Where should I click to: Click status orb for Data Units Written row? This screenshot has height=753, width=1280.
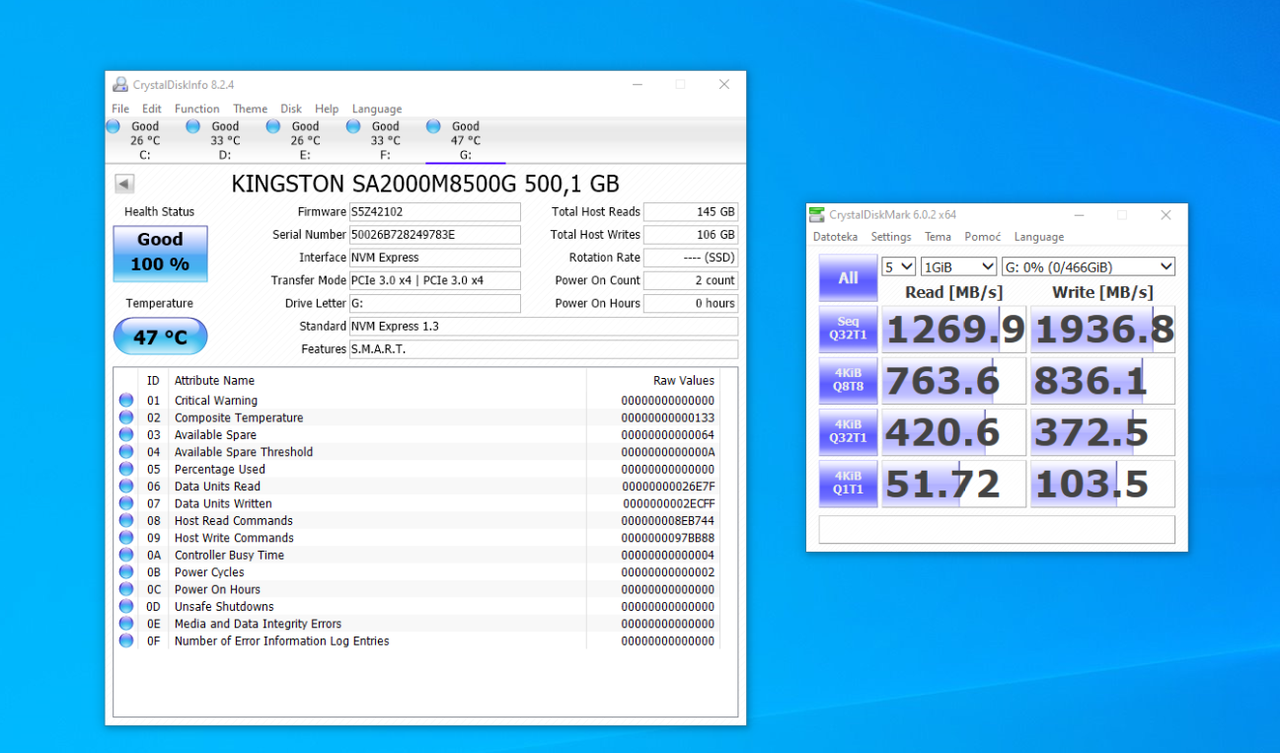[x=126, y=503]
